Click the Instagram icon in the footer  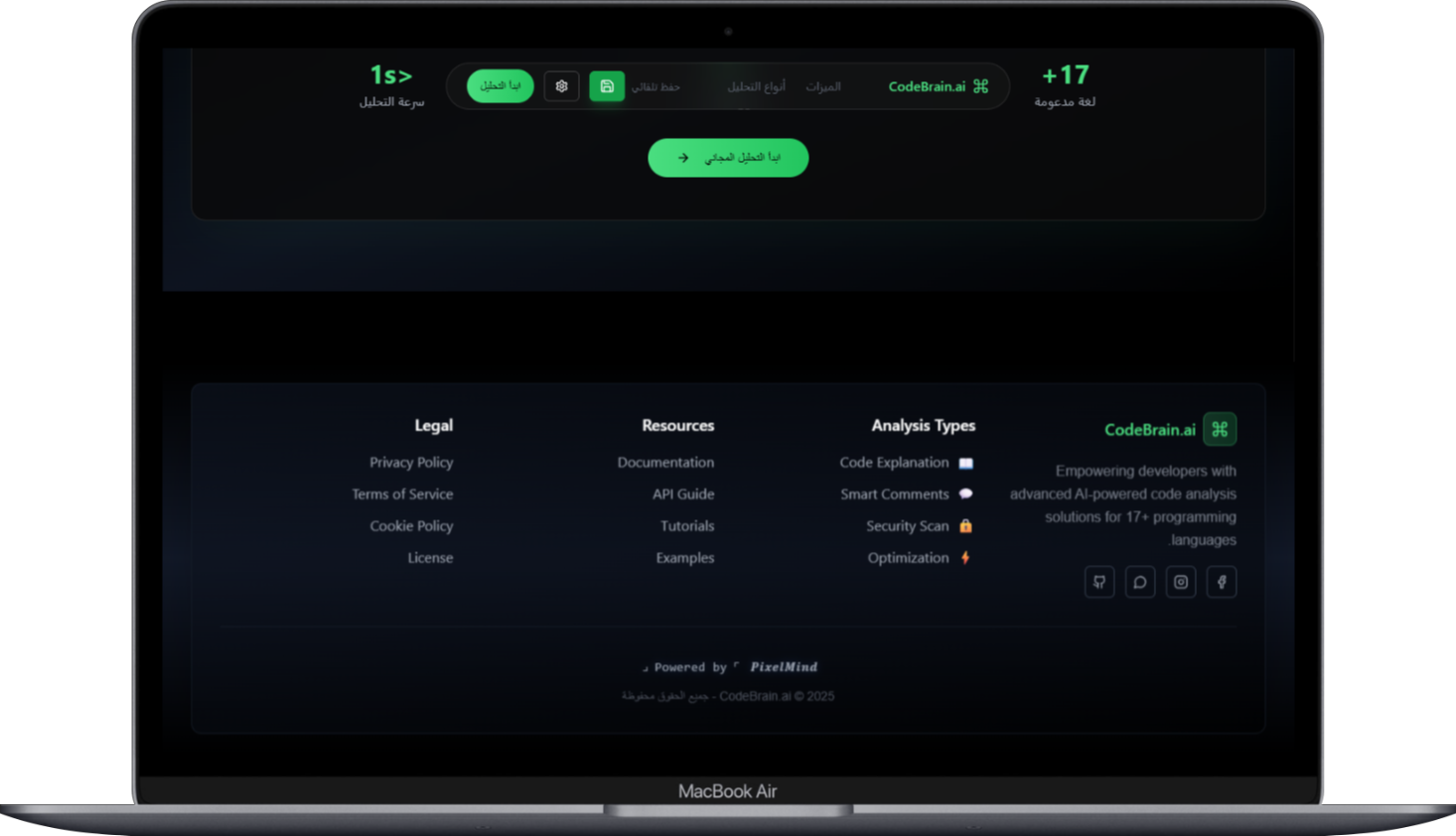point(1180,582)
